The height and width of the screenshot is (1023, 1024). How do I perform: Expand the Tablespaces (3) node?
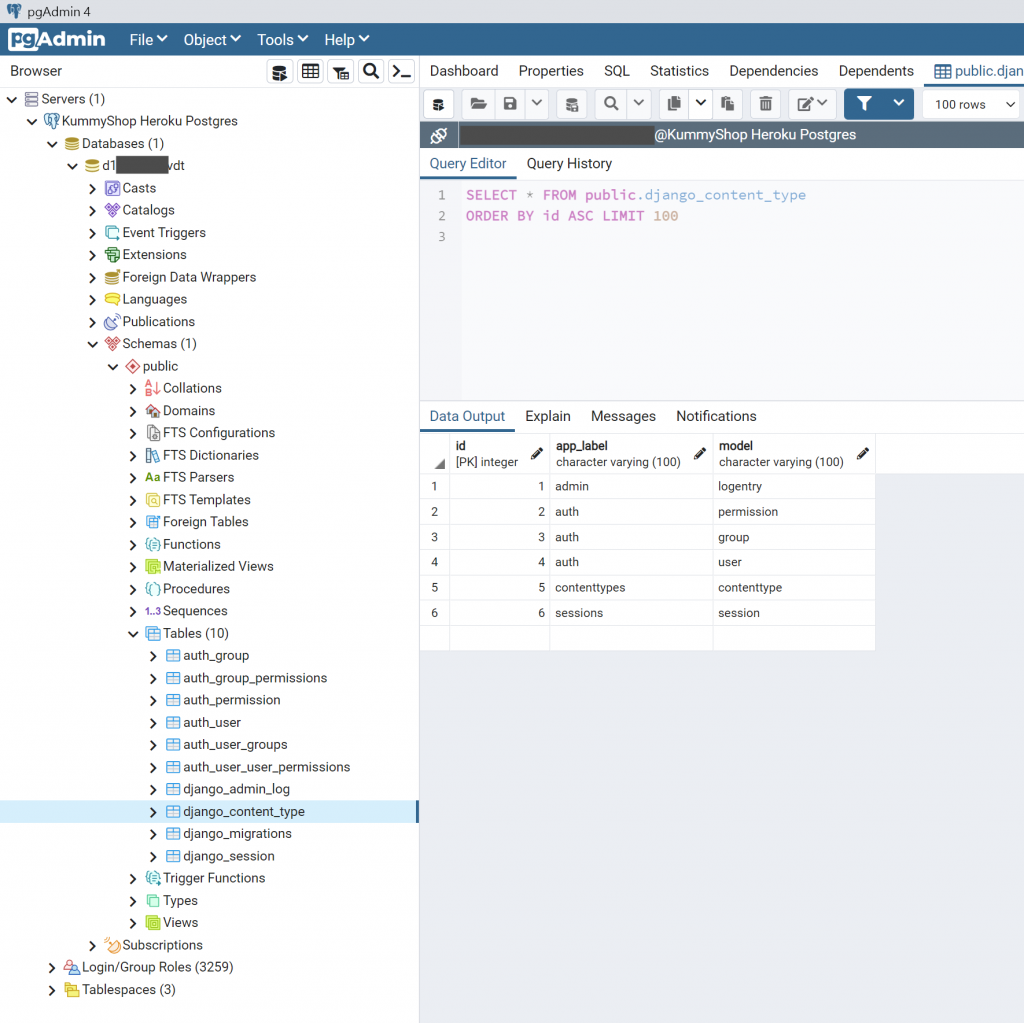pyautogui.click(x=52, y=990)
